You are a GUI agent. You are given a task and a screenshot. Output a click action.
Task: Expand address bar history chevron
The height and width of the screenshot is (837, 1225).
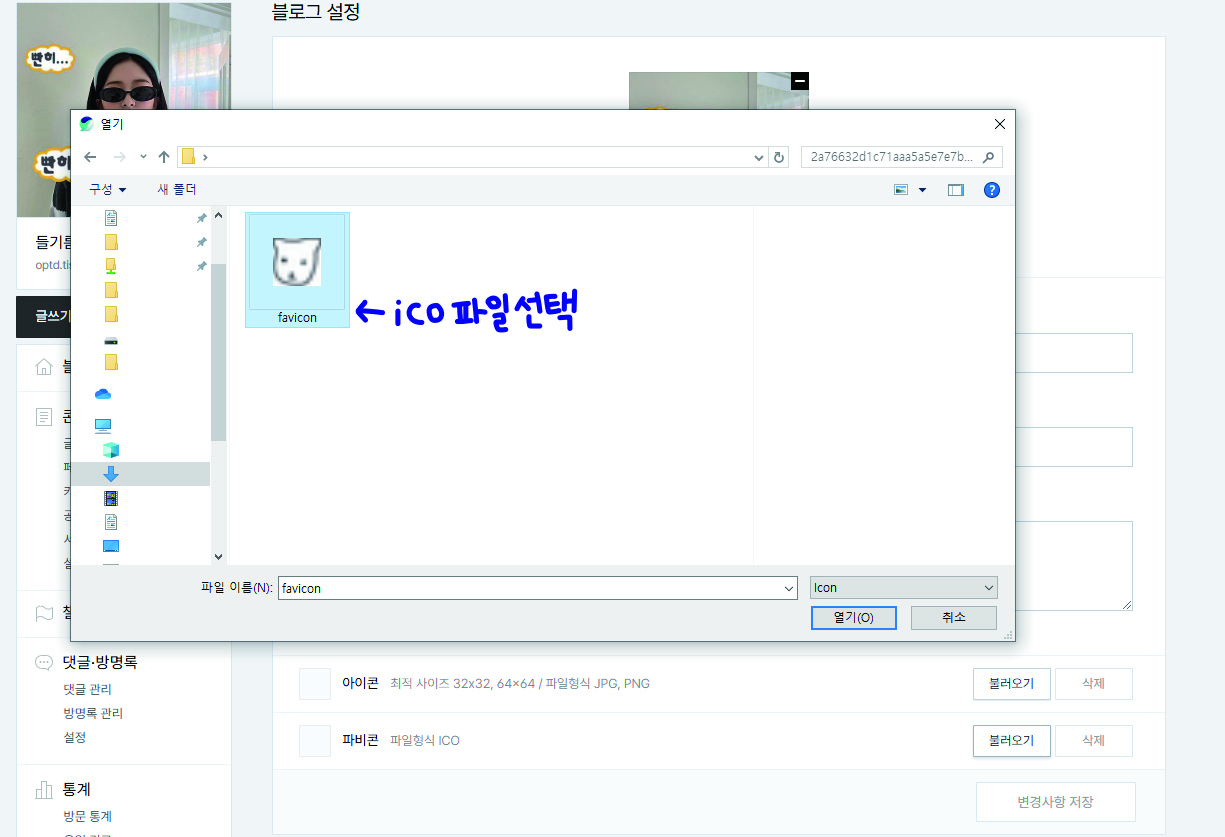coord(758,157)
